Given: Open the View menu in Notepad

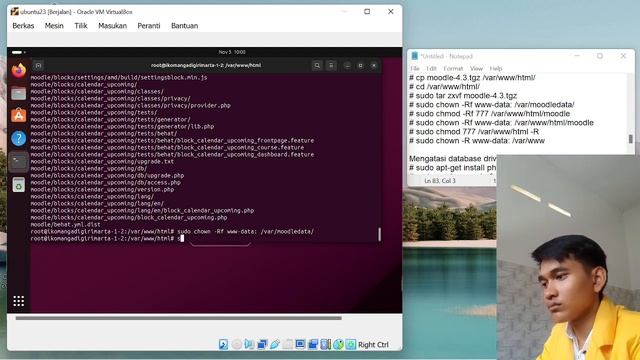Looking at the screenshot, I should click(x=476, y=69).
